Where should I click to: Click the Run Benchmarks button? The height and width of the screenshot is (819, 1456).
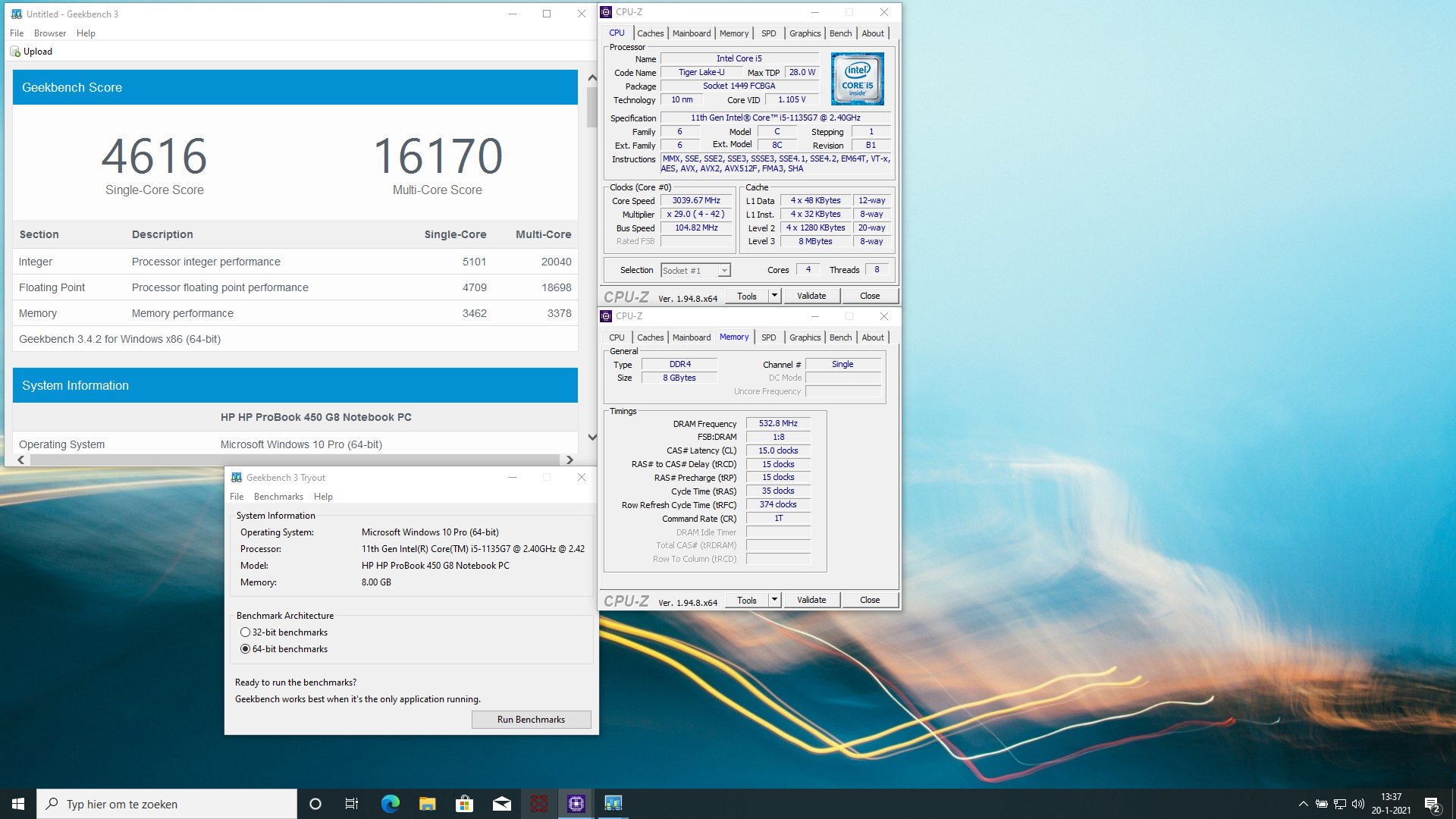click(531, 720)
